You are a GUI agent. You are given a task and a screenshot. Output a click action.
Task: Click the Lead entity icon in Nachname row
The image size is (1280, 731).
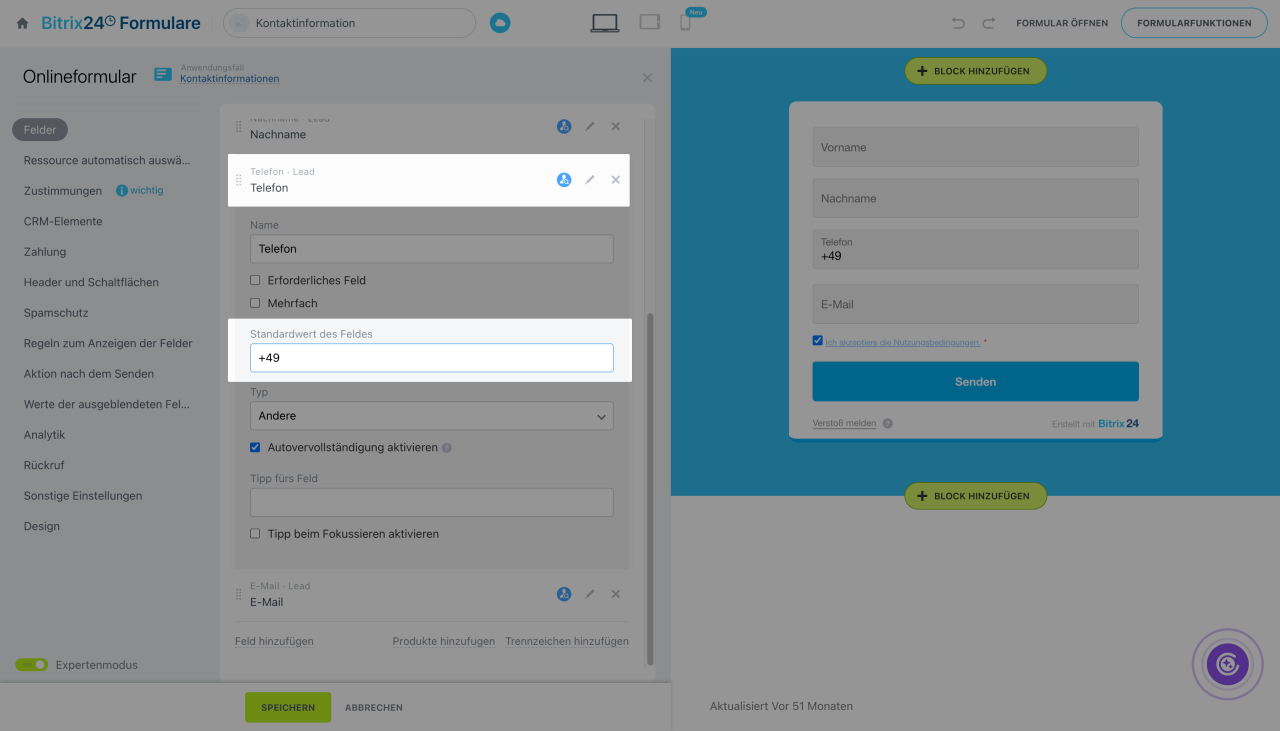point(564,126)
